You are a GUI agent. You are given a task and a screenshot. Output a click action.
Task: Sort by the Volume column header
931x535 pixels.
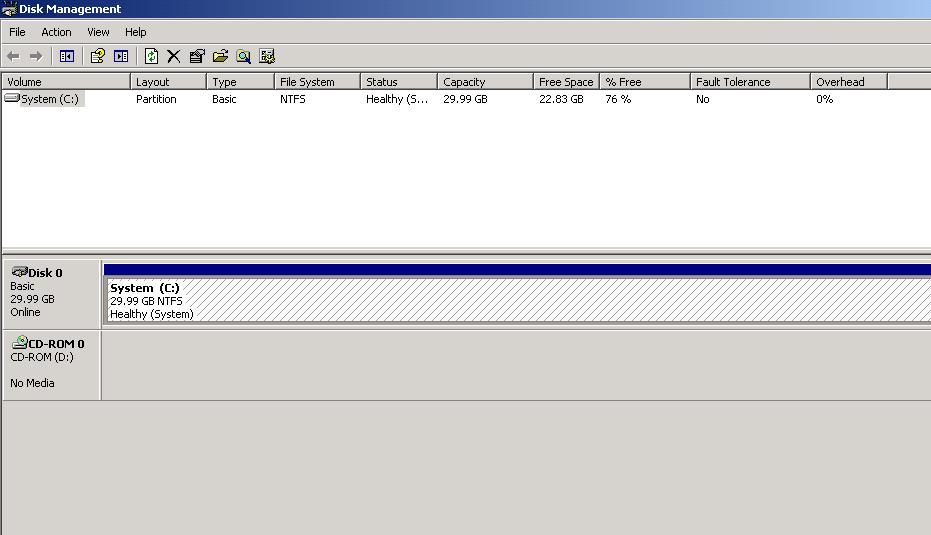click(66, 82)
